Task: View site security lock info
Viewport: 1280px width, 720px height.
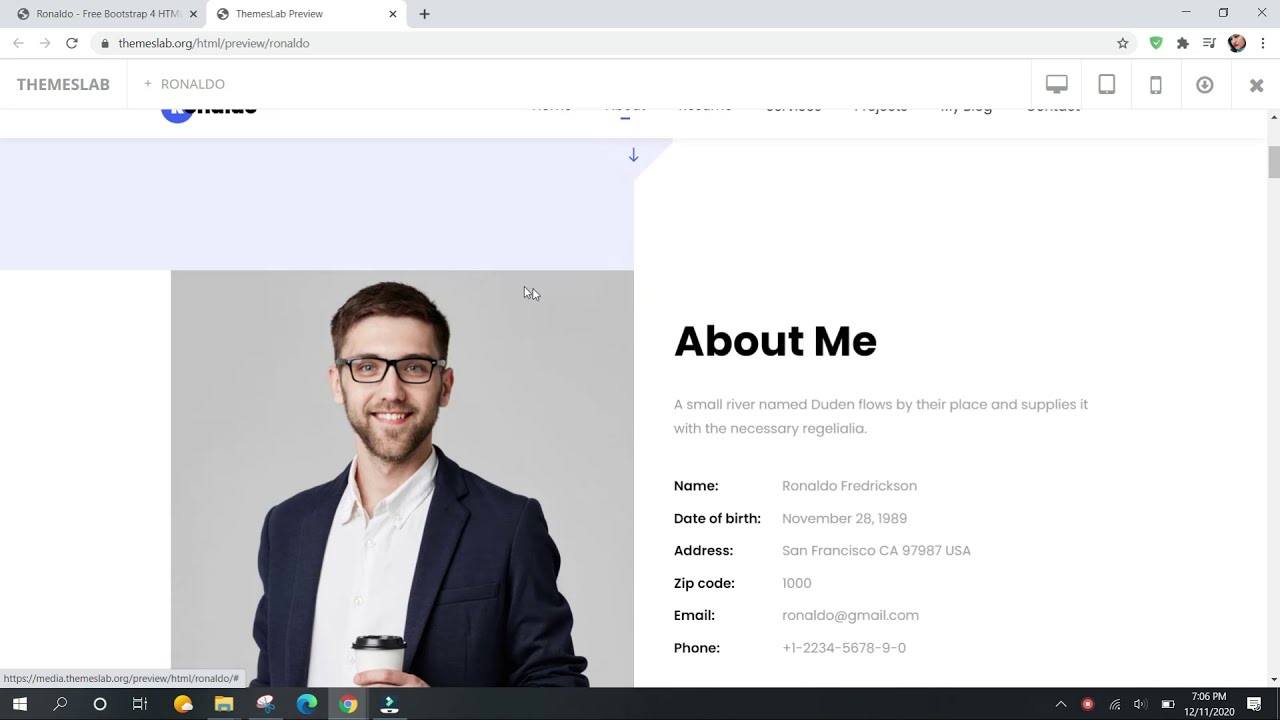Action: [x=105, y=43]
